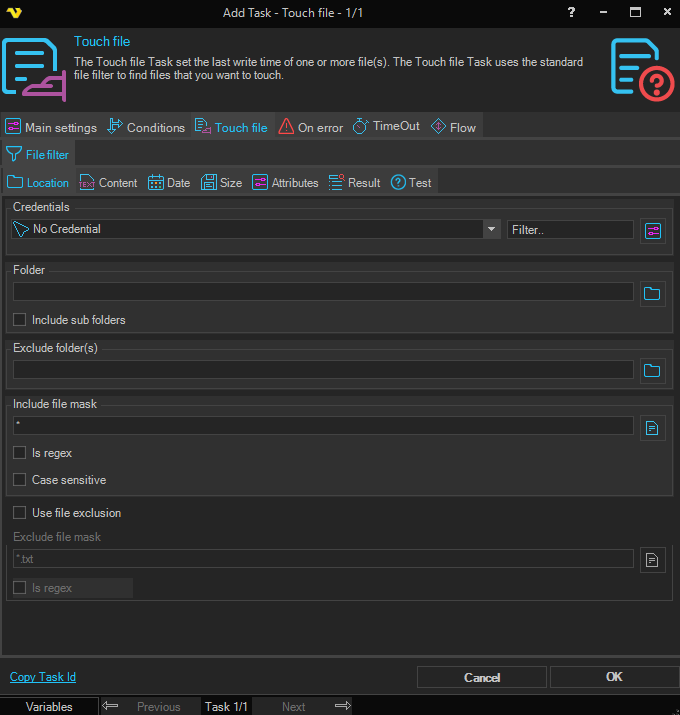Open the Include file mask editor icon
680x715 pixels.
click(x=653, y=427)
